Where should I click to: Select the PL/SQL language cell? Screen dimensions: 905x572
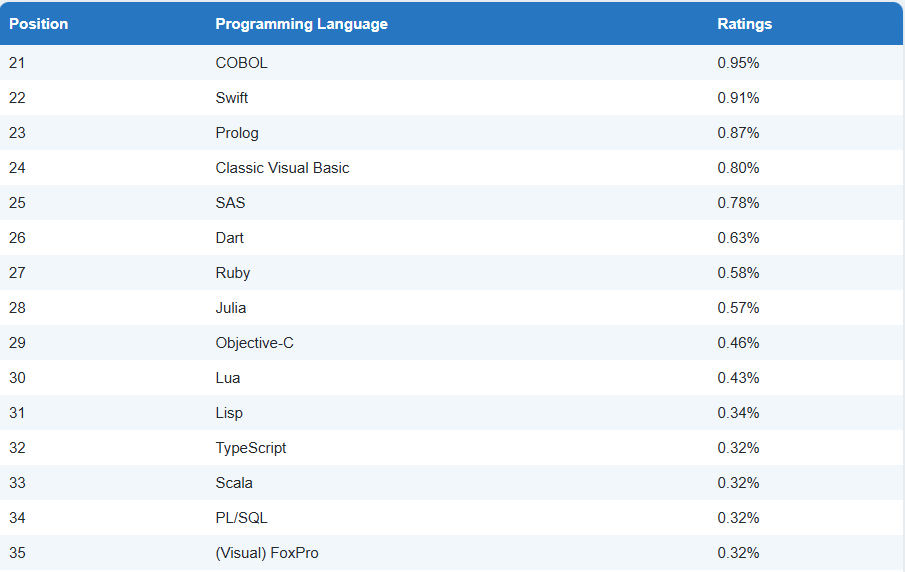click(241, 518)
